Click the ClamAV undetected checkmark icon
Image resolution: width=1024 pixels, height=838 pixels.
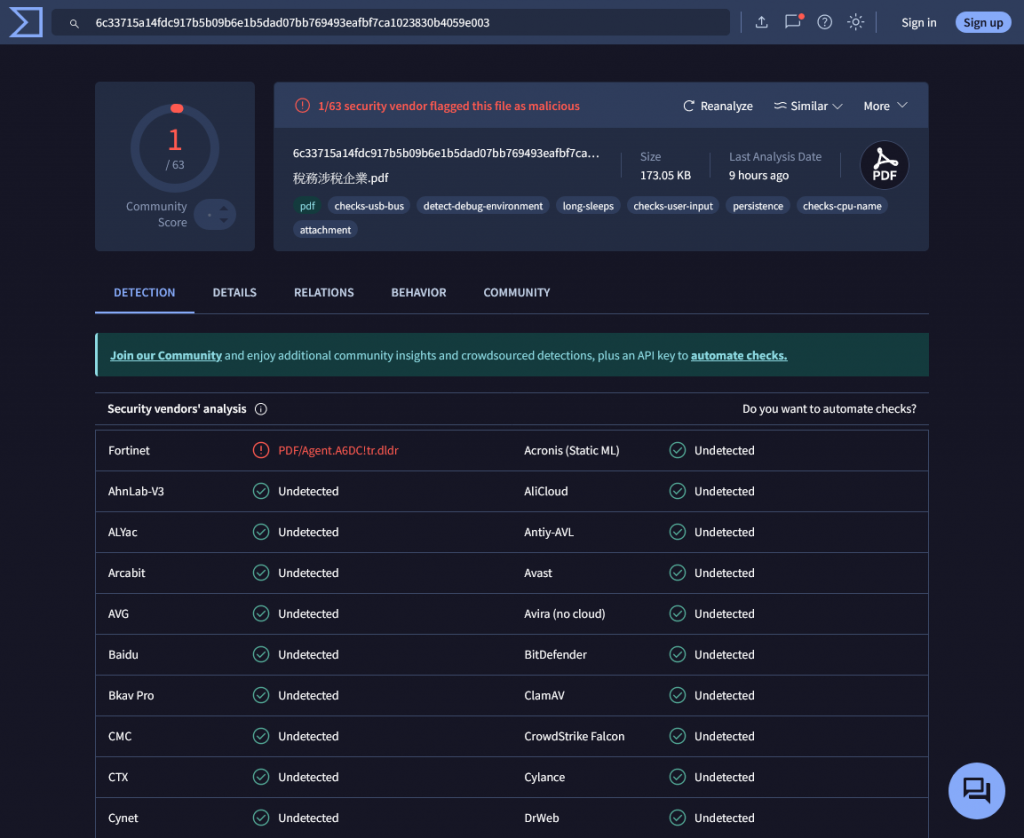(678, 695)
